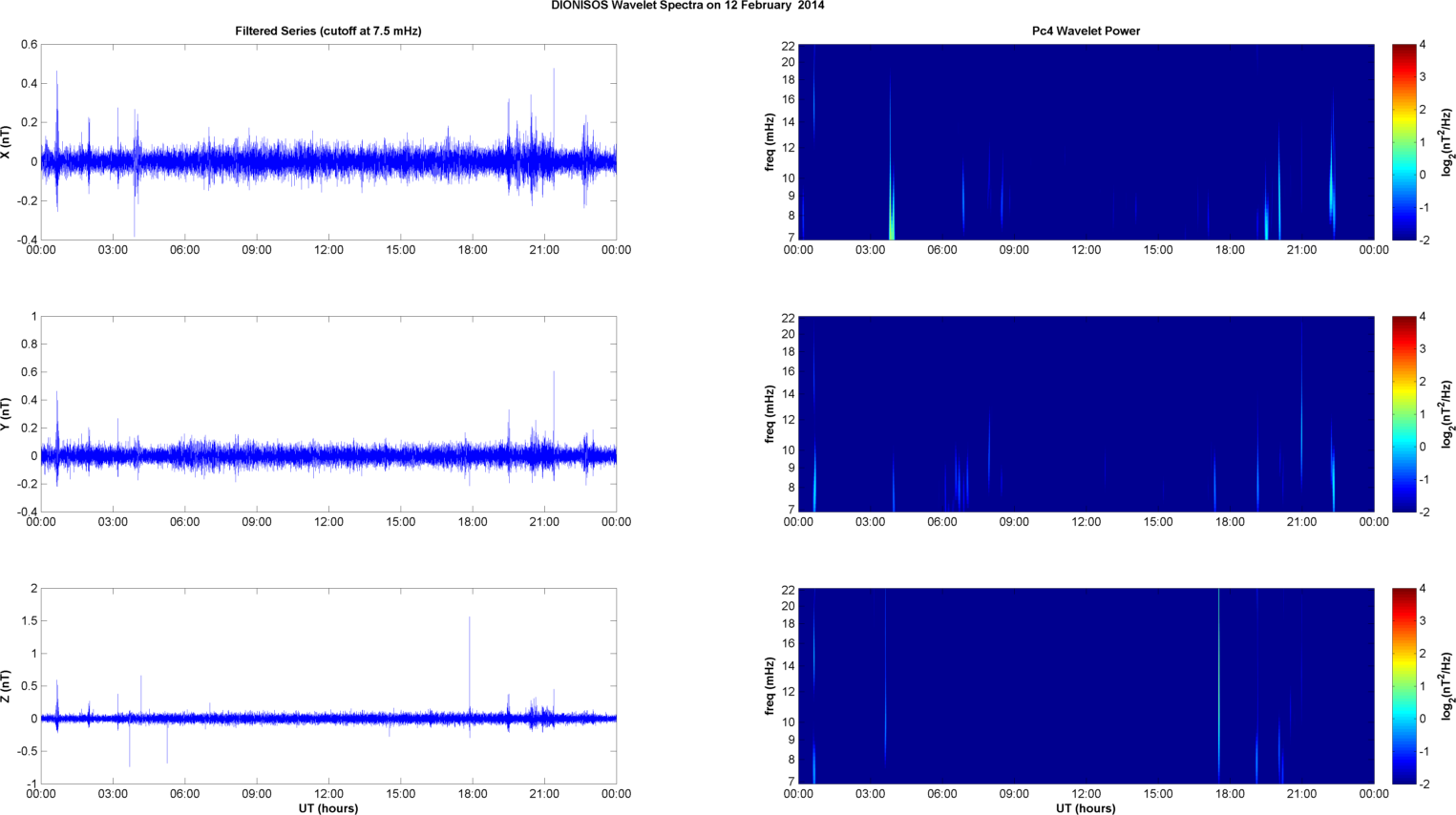The image size is (1456, 815).
Task: Click 'freq (mHz)' label of top spectrogram
Action: pos(770,142)
